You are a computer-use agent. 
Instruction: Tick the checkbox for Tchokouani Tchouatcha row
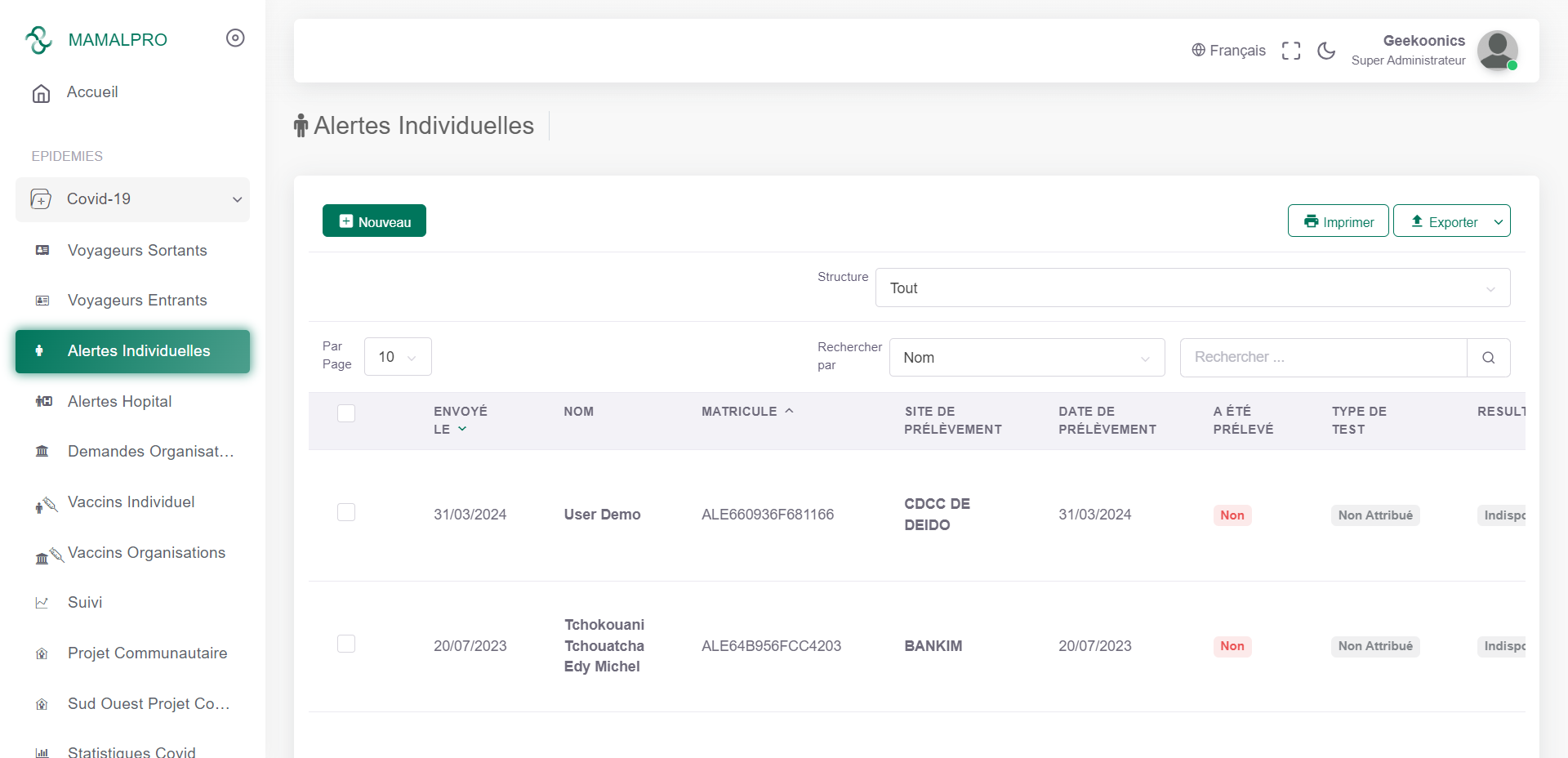coord(346,644)
